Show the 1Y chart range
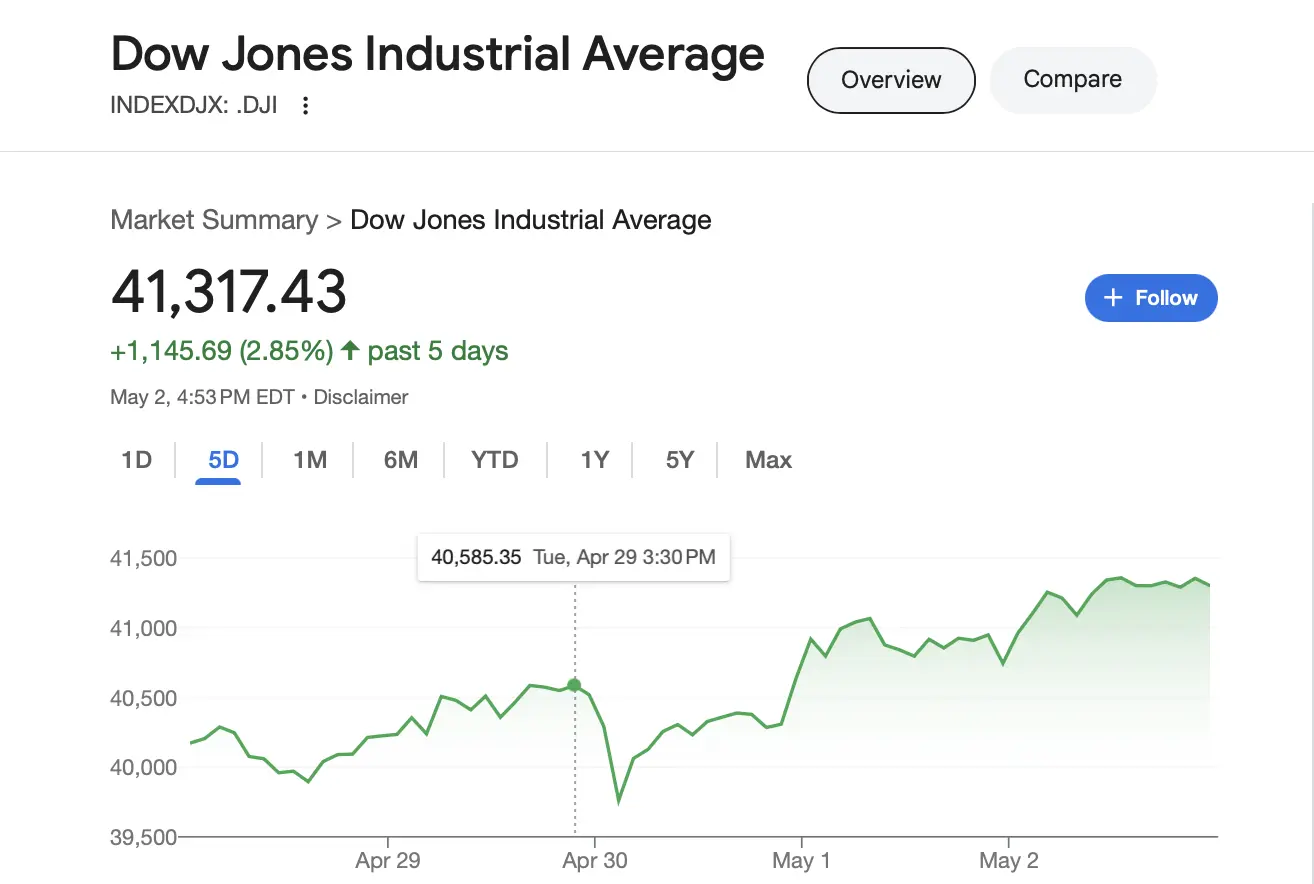The image size is (1314, 884). [x=594, y=460]
